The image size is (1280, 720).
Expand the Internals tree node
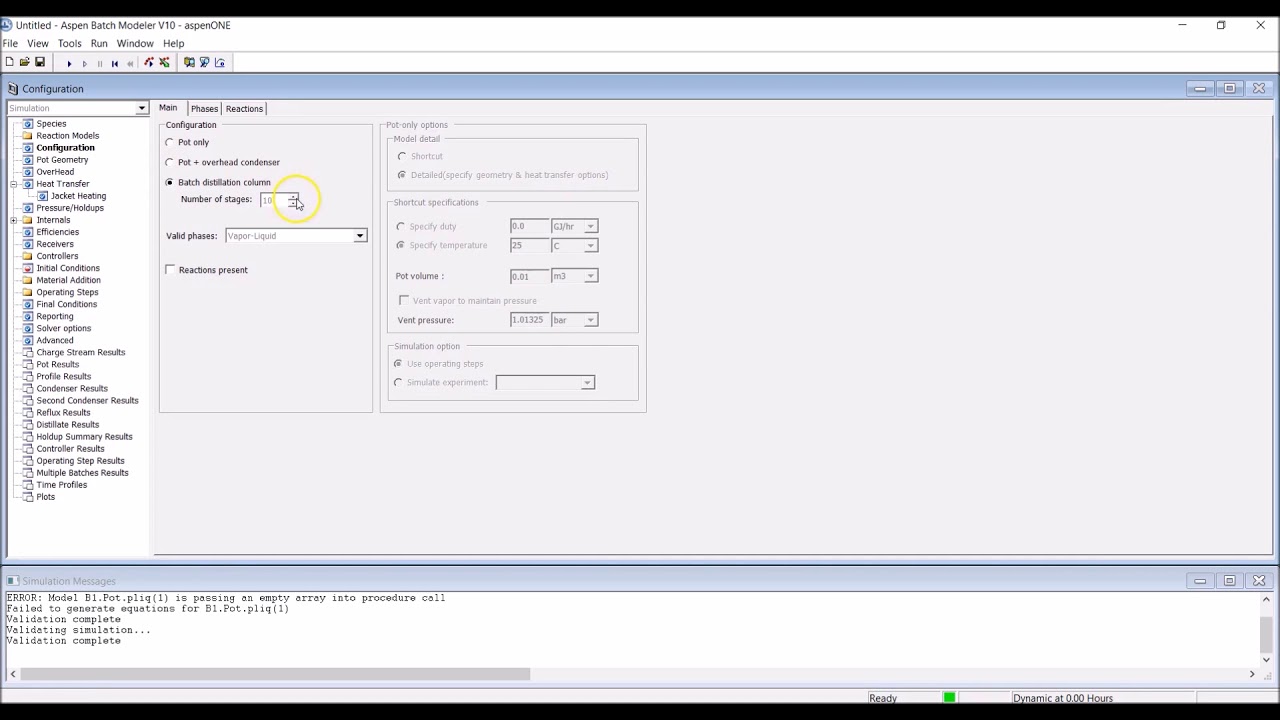14,220
